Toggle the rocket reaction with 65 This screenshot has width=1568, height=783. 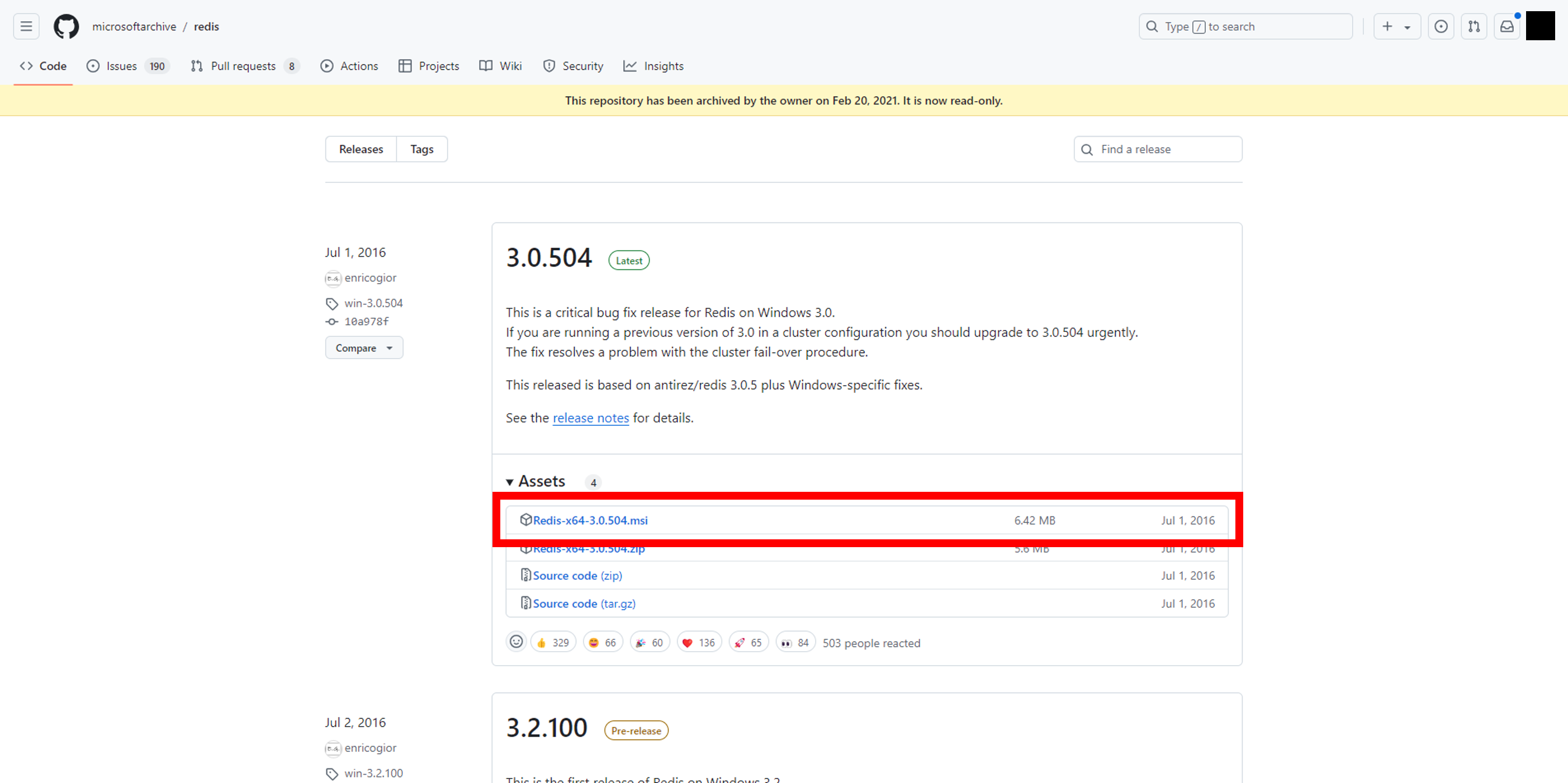tap(749, 643)
